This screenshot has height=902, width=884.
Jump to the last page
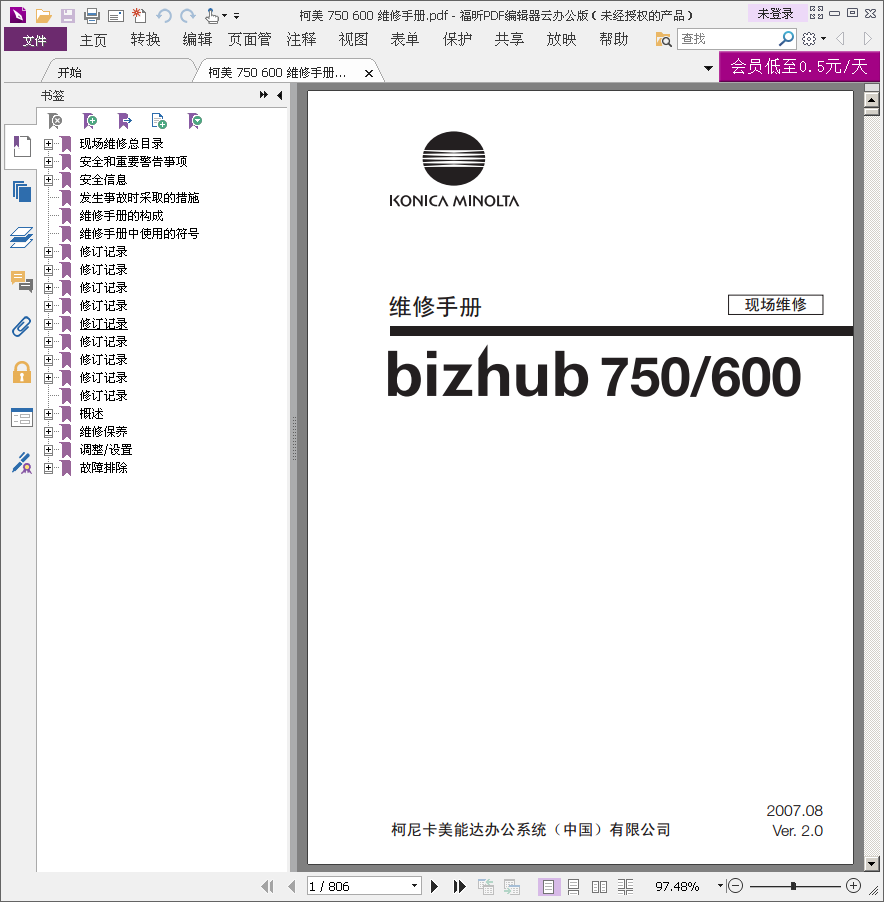click(x=460, y=886)
